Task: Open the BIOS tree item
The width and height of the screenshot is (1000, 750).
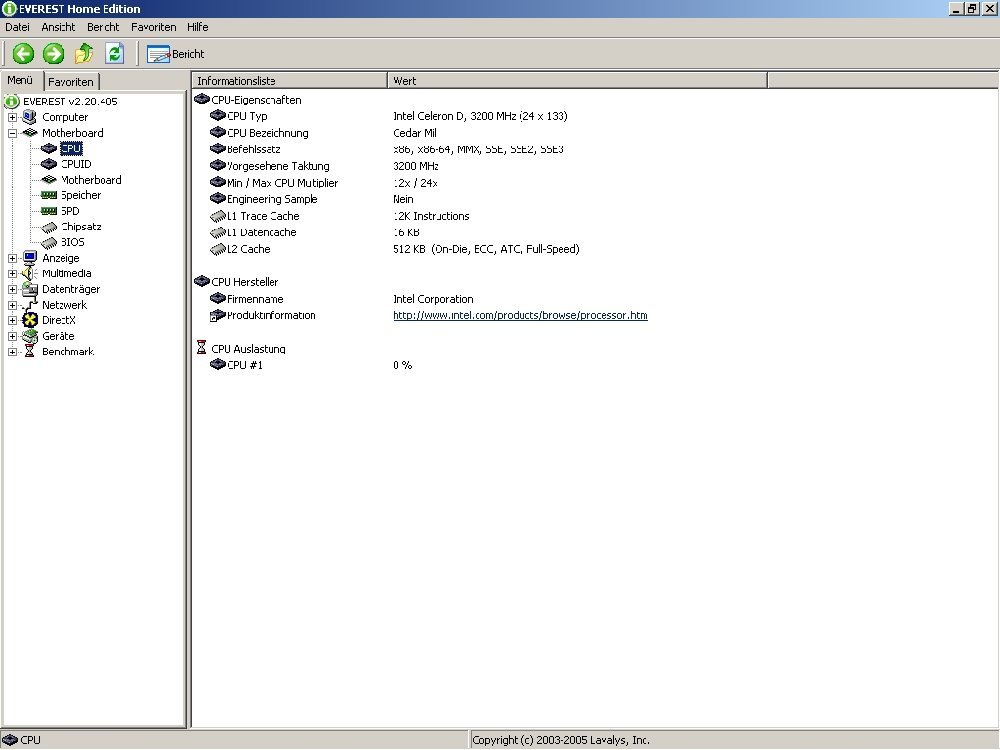Action: pos(73,242)
